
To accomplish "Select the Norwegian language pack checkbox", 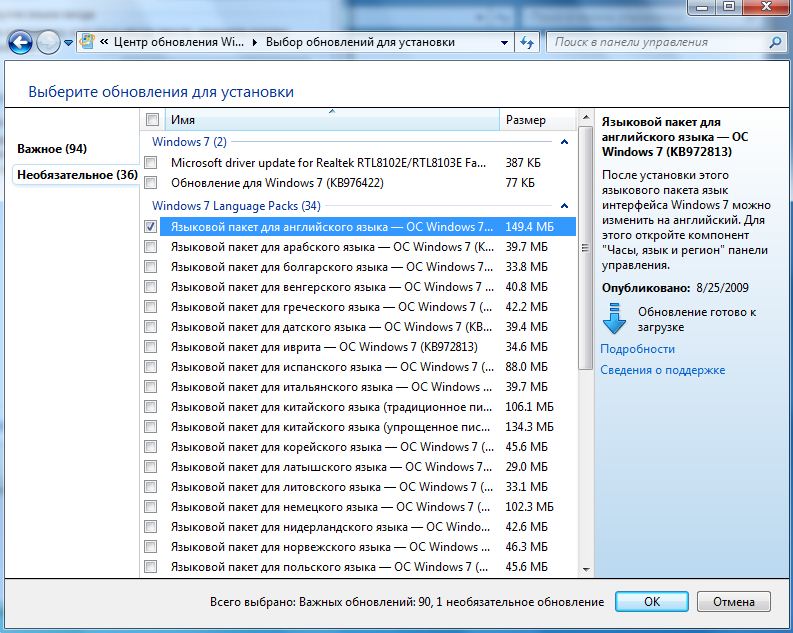I will (151, 547).
